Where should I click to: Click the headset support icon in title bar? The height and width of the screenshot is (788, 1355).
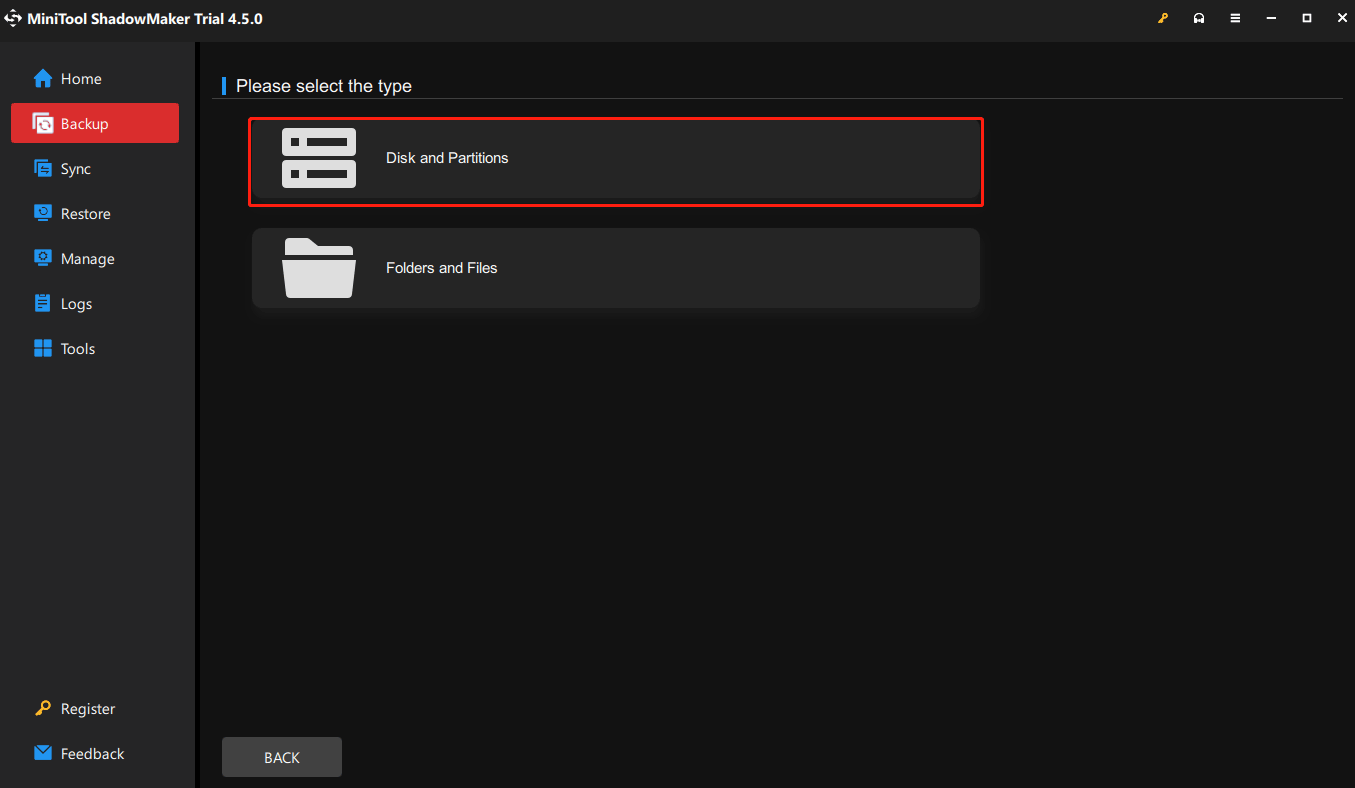[x=1199, y=19]
